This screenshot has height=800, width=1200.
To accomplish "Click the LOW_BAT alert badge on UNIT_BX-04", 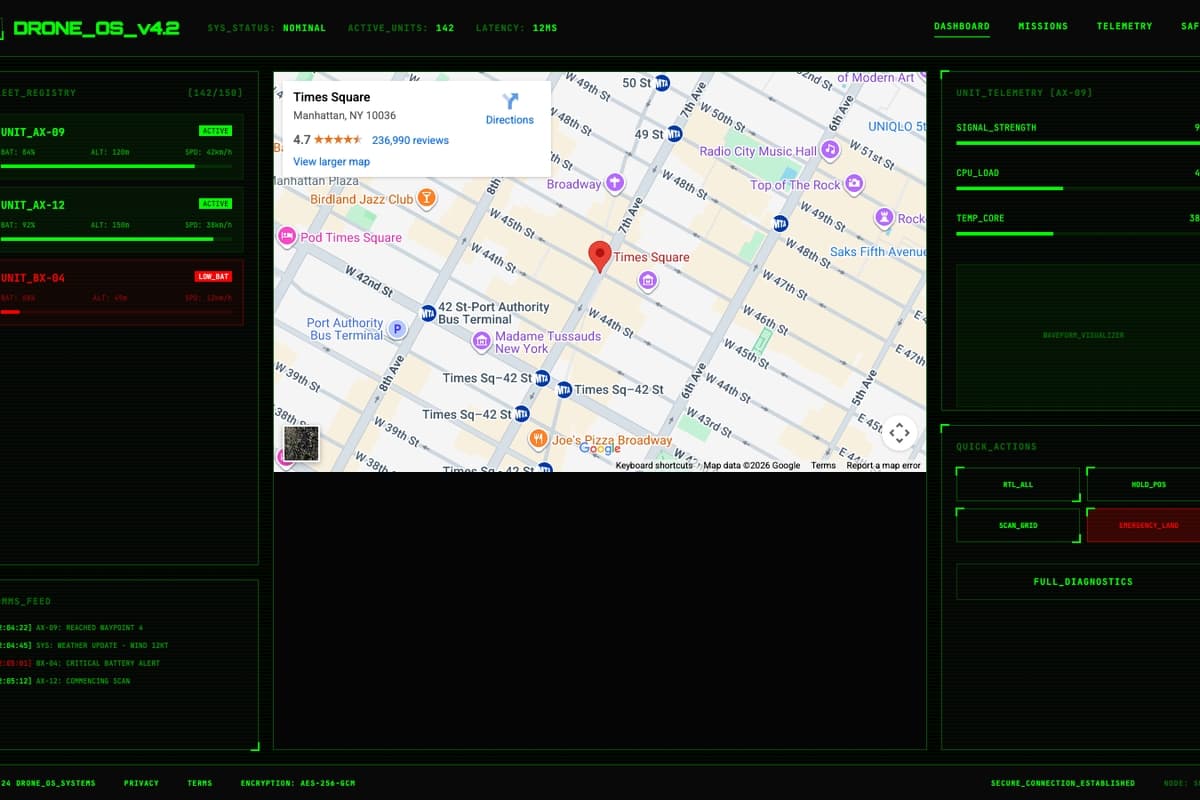I will coord(214,276).
